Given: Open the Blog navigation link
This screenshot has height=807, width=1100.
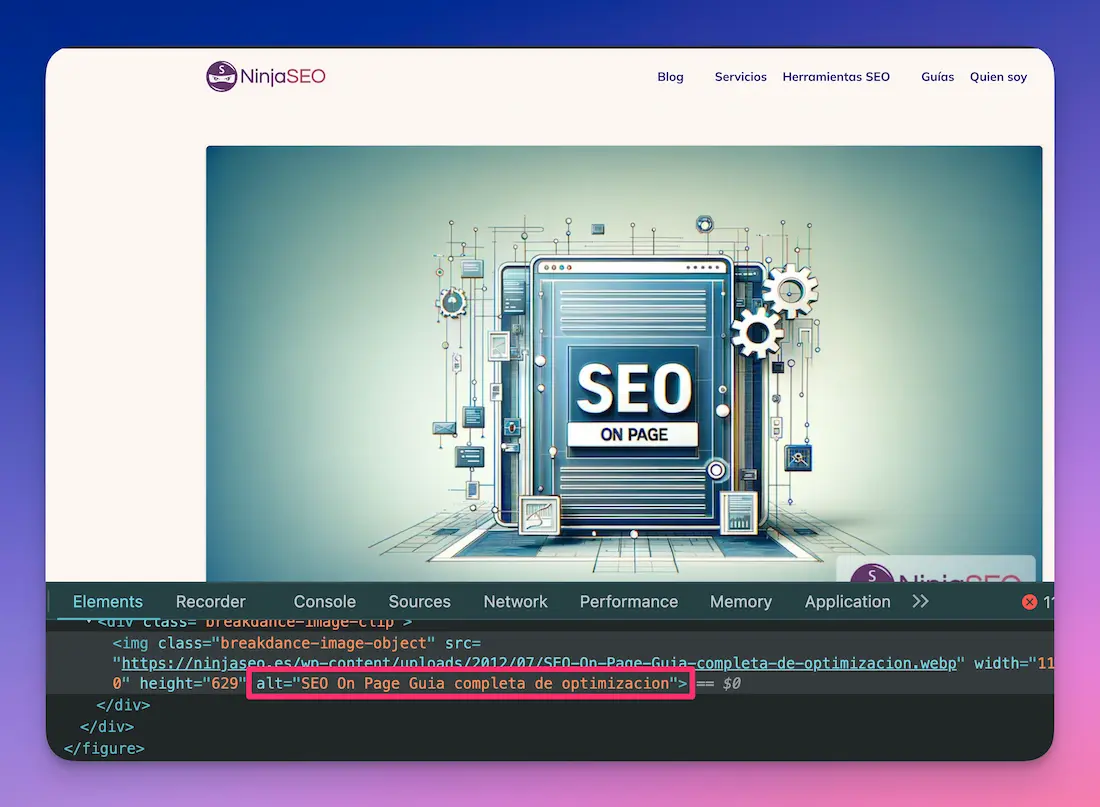Looking at the screenshot, I should coord(670,76).
